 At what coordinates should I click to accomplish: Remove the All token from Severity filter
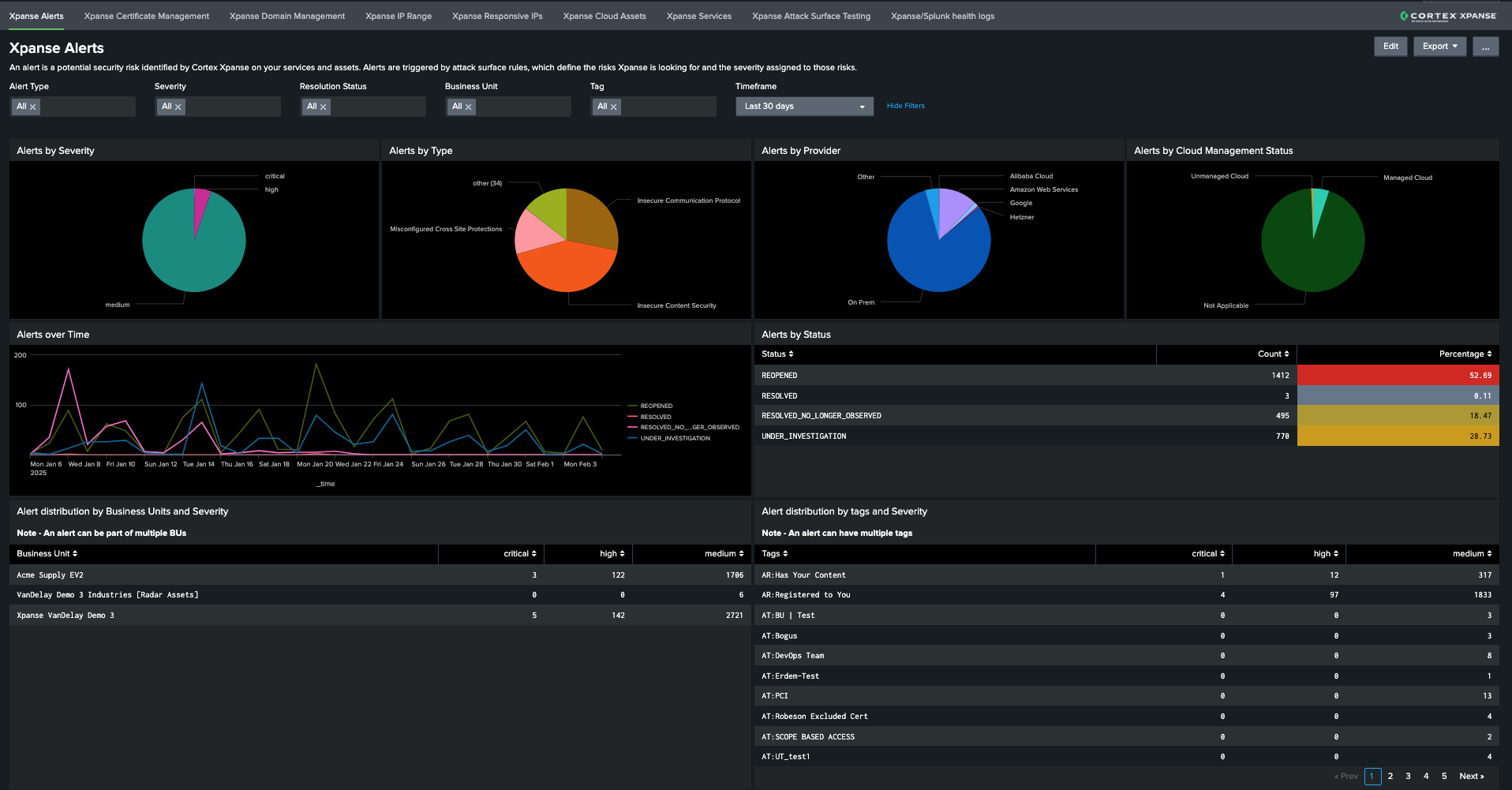pos(178,107)
